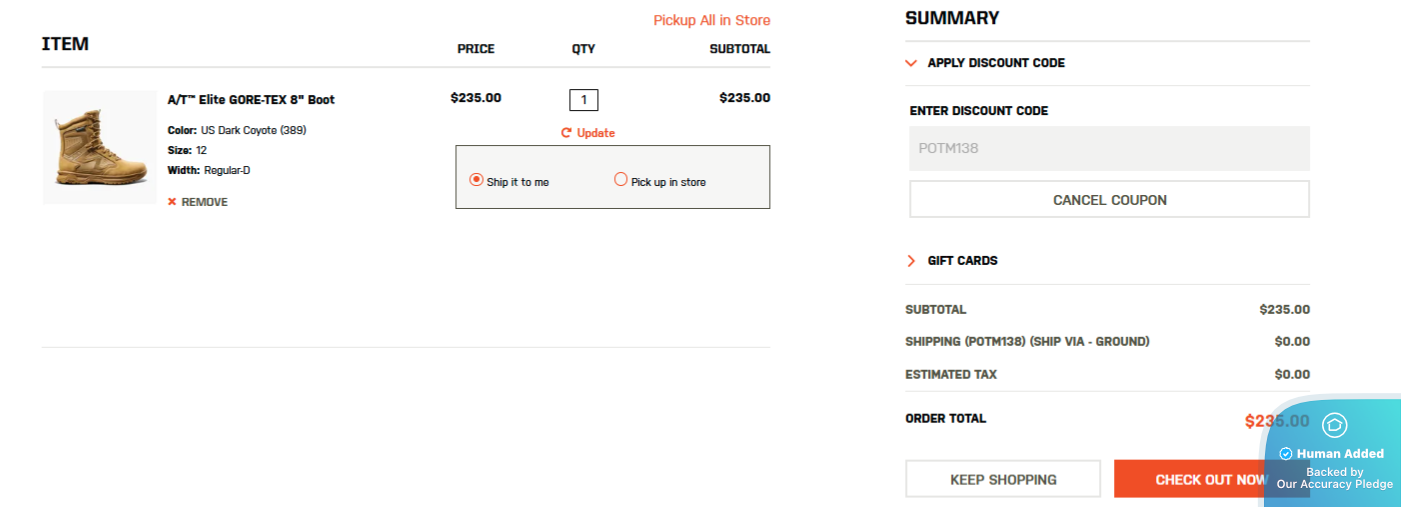Click the coyote boot product thumbnail
Image resolution: width=1401 pixels, height=507 pixels.
[99, 148]
